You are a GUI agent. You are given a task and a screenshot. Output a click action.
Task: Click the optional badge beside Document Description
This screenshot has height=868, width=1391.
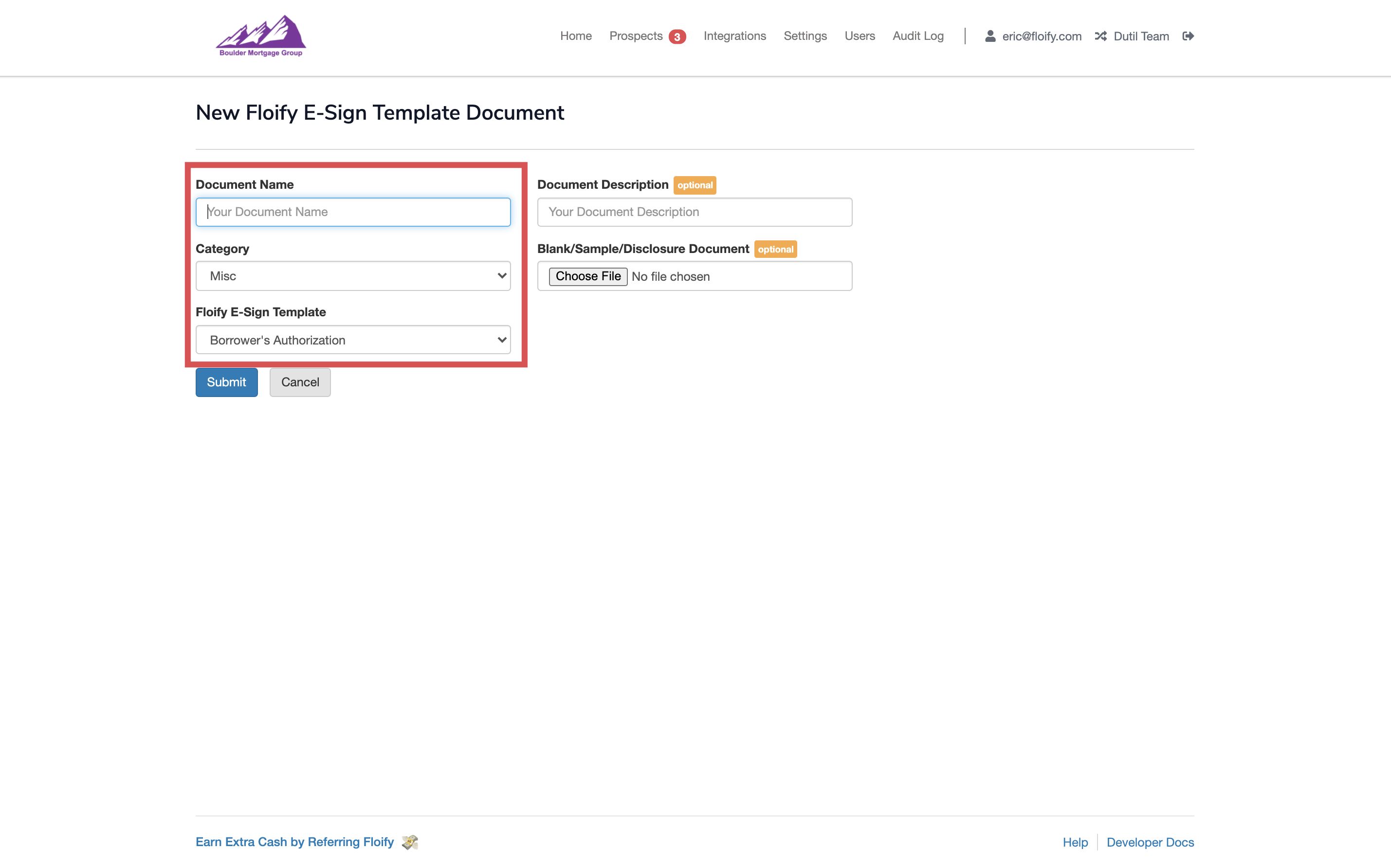coord(695,185)
